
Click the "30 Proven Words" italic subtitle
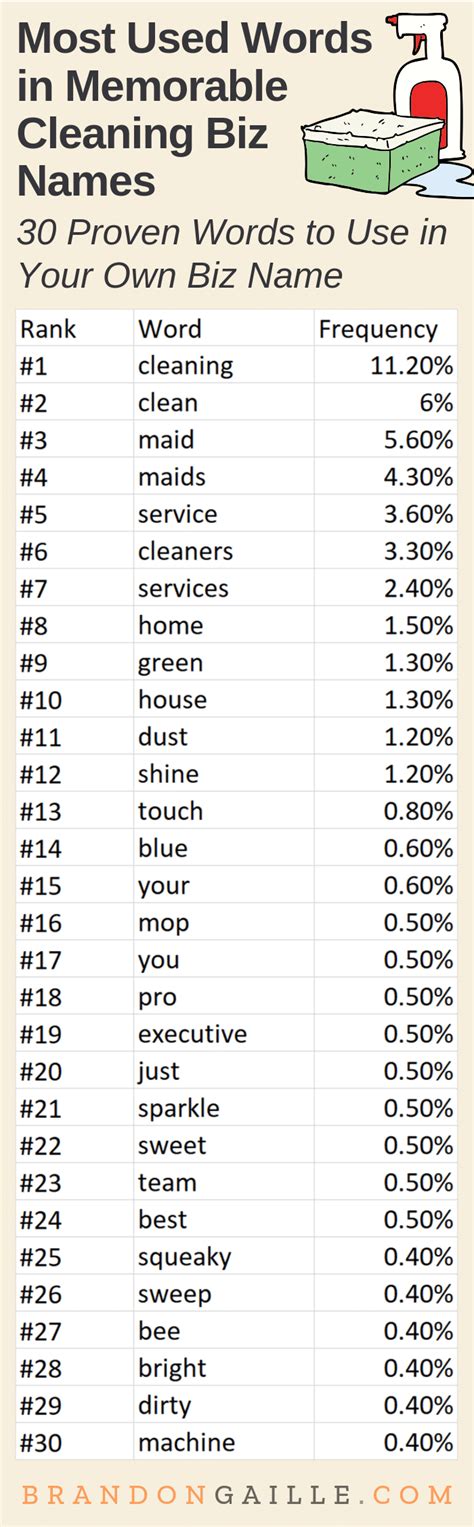232,254
